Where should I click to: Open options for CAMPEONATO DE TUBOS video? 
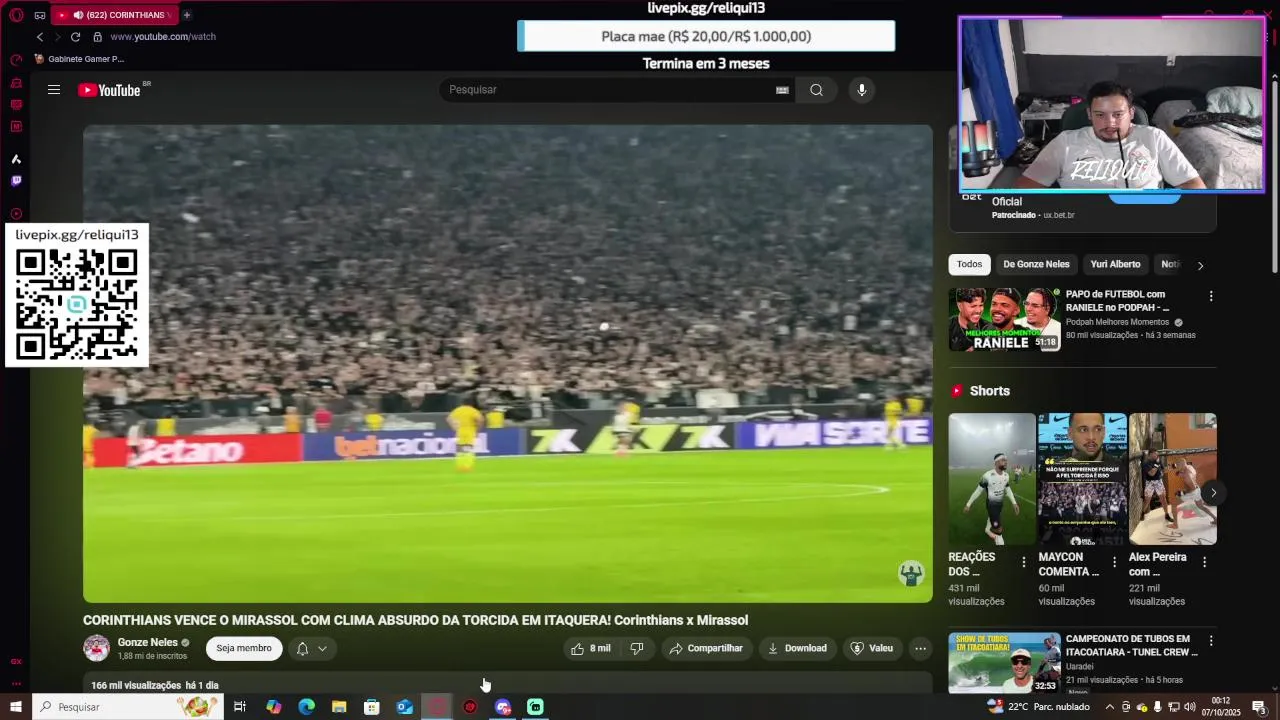point(1211,640)
